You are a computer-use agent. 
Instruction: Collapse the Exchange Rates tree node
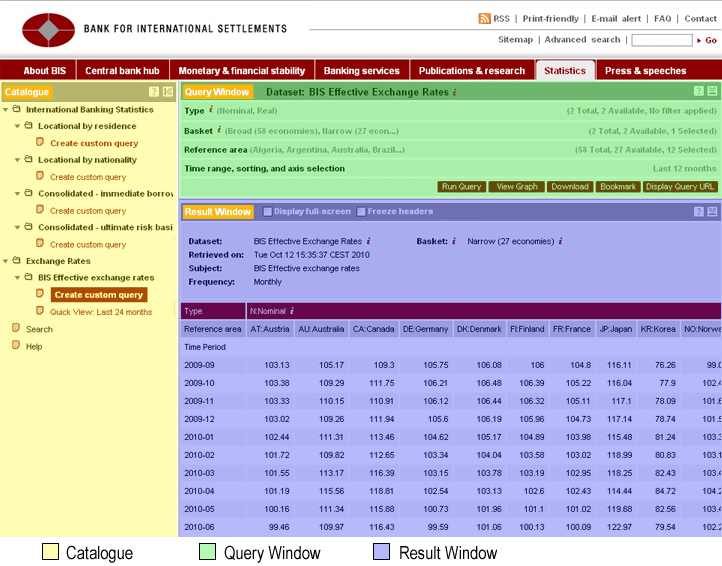[6, 261]
